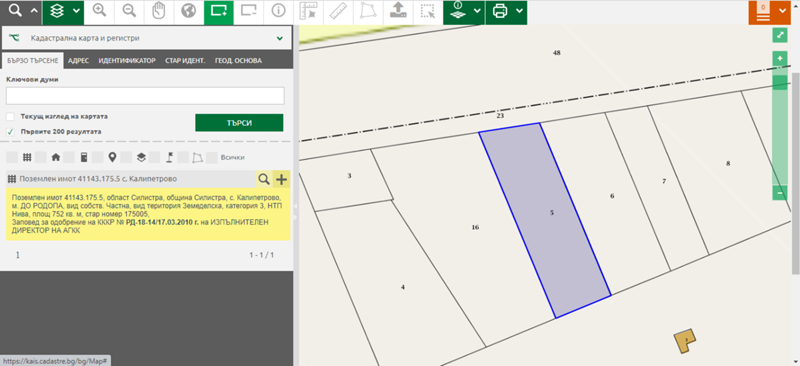The image size is (800, 366).
Task: Activate the pan hand tool
Action: pyautogui.click(x=159, y=11)
